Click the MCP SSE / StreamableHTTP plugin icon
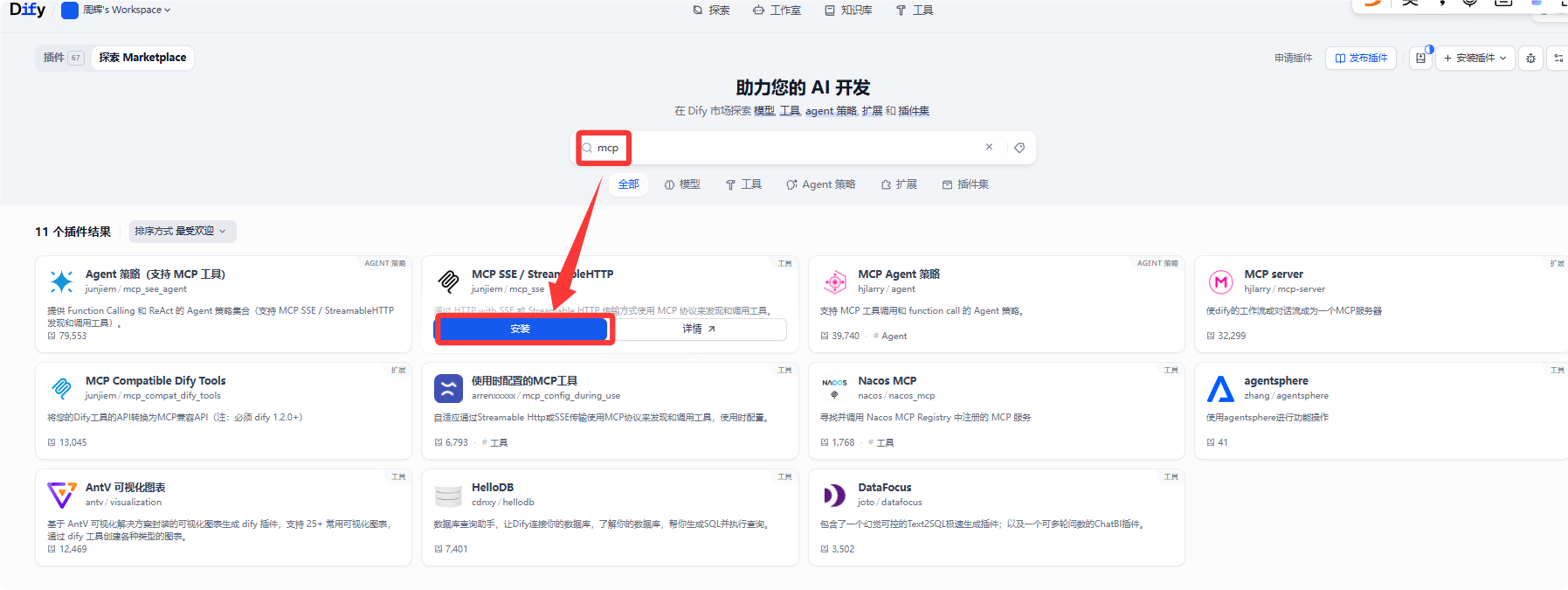Image resolution: width=1568 pixels, height=590 pixels. point(448,281)
